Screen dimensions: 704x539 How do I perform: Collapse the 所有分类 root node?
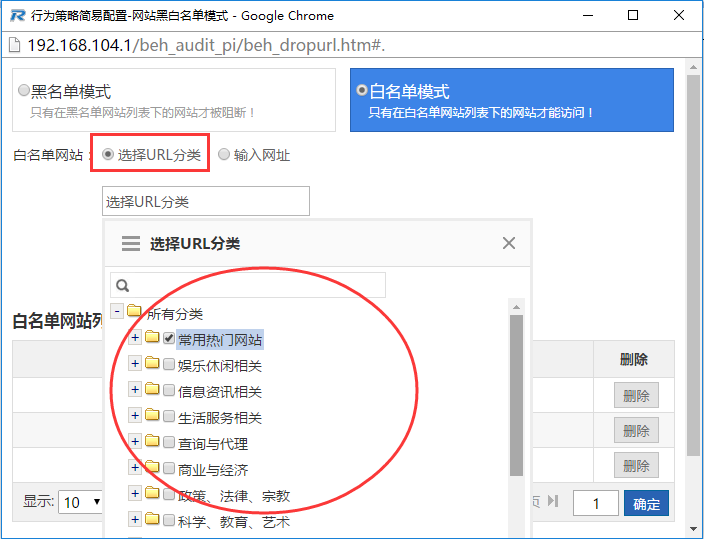(x=118, y=313)
